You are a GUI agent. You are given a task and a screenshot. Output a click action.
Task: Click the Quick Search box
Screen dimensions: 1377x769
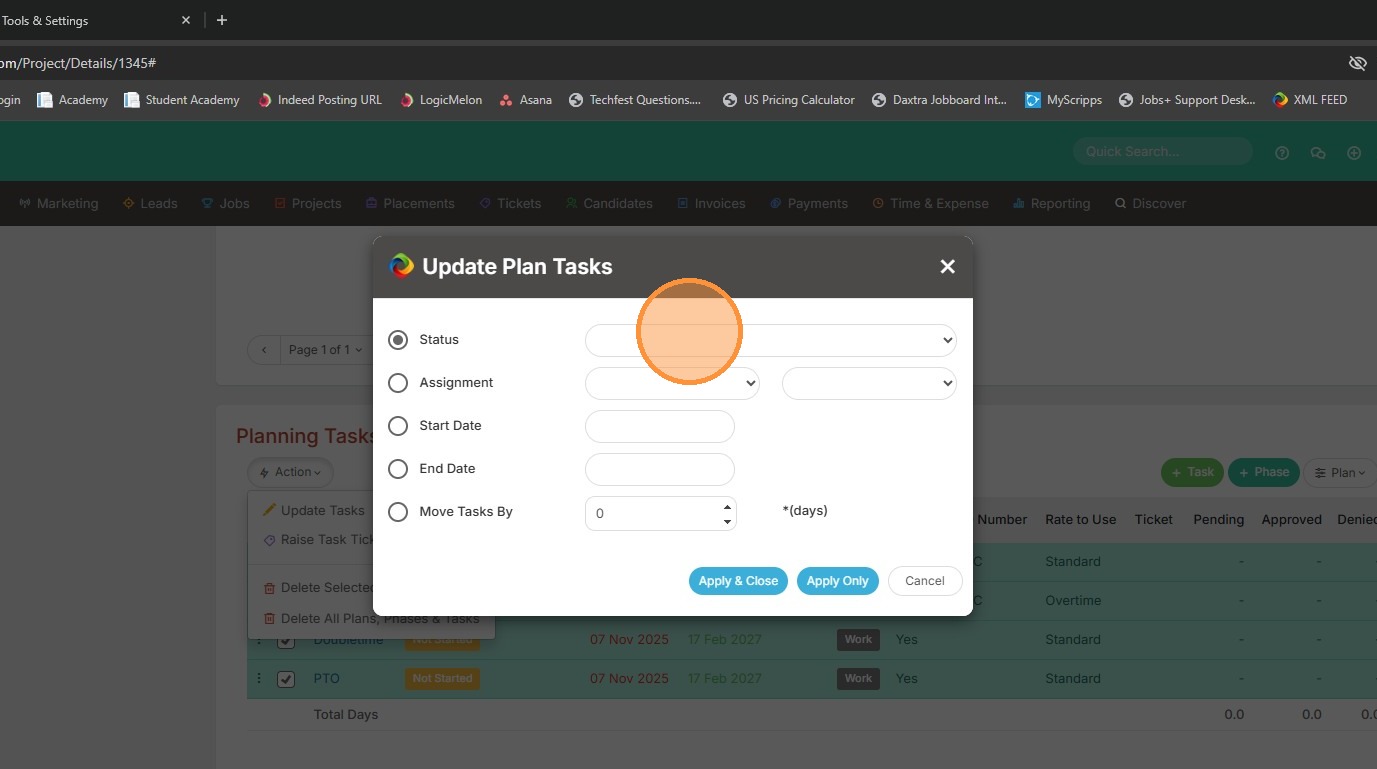(1162, 151)
